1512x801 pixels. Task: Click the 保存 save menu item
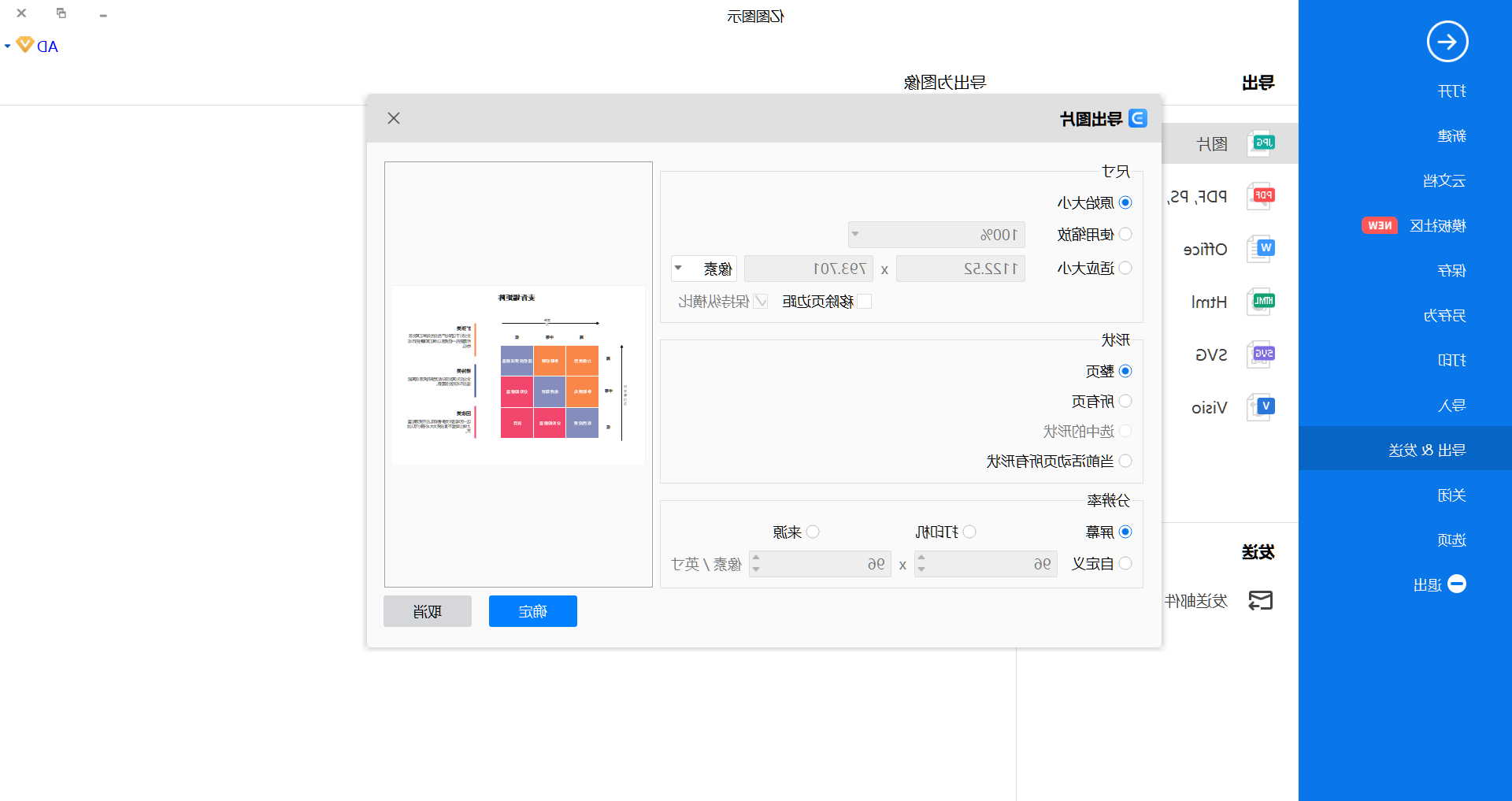[x=1451, y=270]
